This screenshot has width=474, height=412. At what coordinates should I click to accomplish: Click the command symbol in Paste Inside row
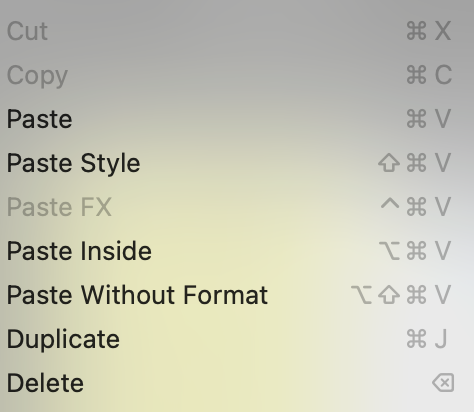[x=417, y=251]
